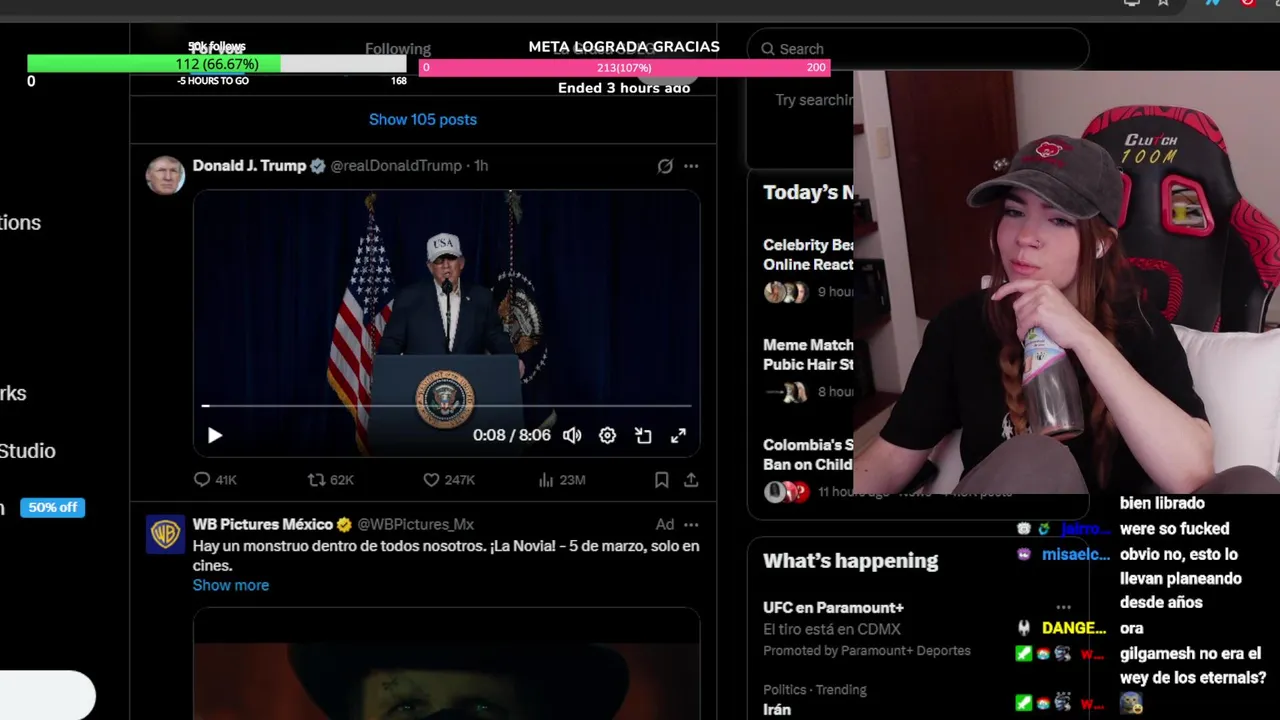Like the Trump post (247K)

tap(449, 480)
